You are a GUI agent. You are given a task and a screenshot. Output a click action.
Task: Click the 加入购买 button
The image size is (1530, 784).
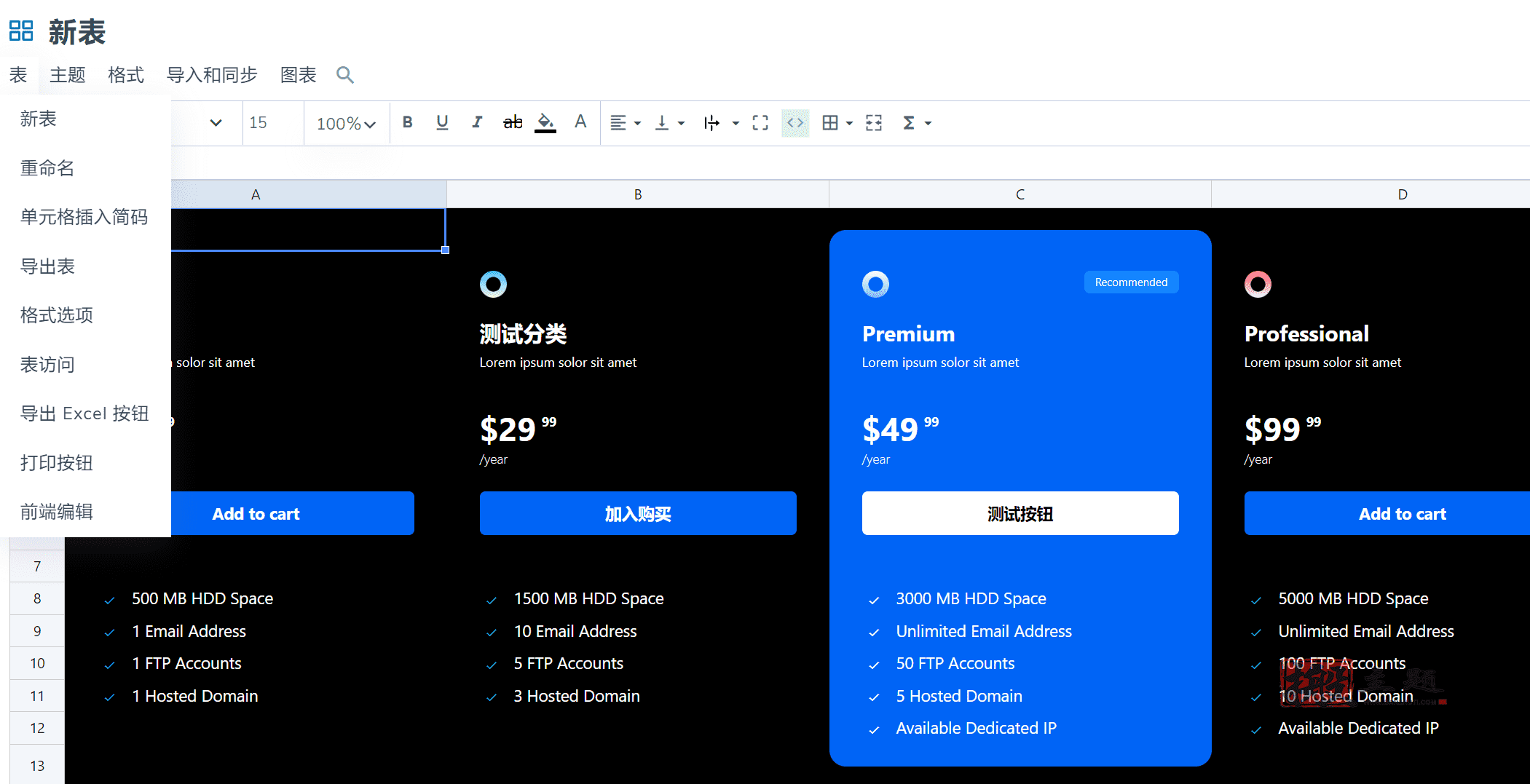coord(638,513)
